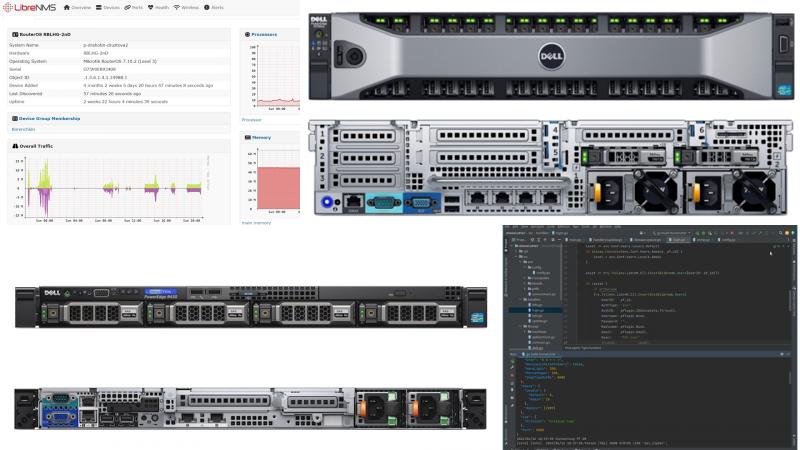
Task: Open the Device Group Membership link
Action: tap(49, 118)
